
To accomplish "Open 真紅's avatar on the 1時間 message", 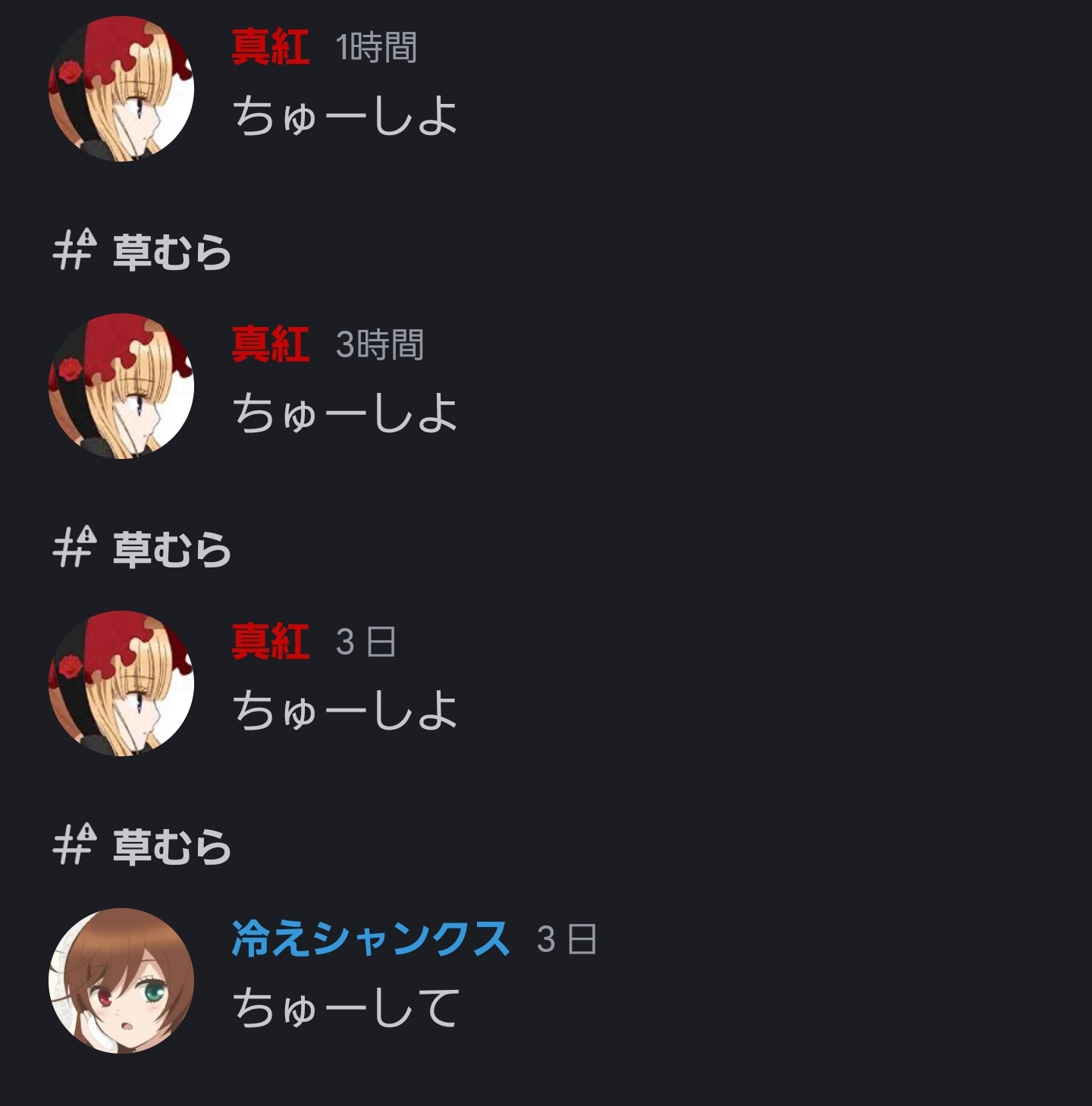I will [x=121, y=89].
